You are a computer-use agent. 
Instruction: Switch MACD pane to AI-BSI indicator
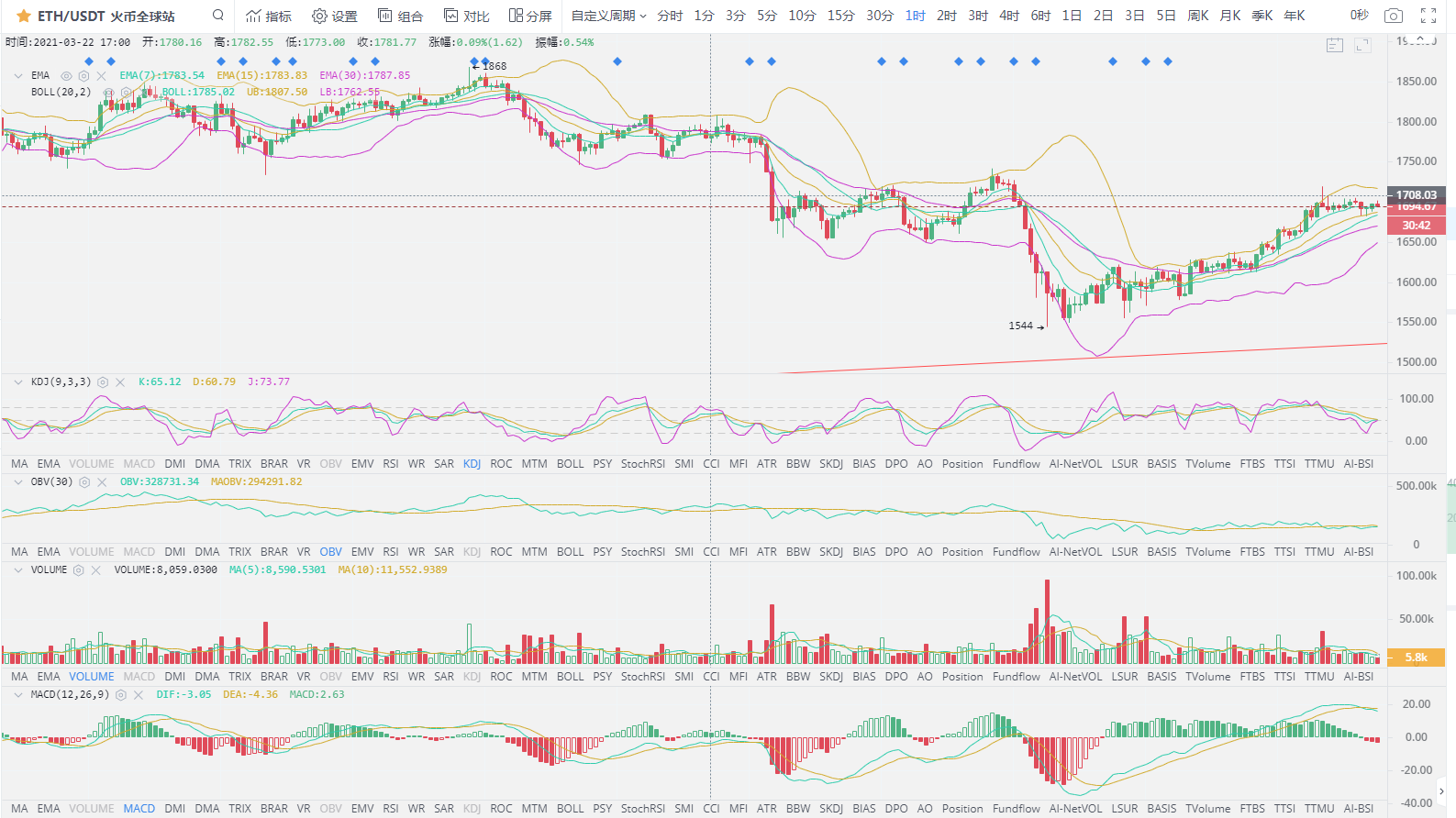coord(1359,809)
